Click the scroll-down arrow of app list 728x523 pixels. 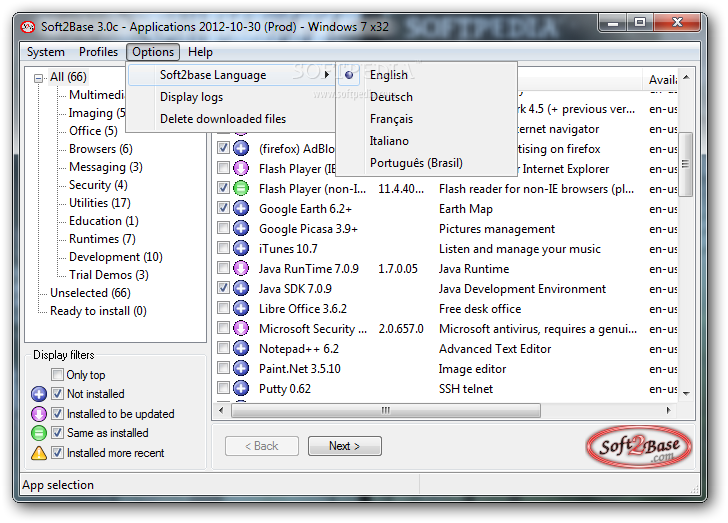[686, 393]
